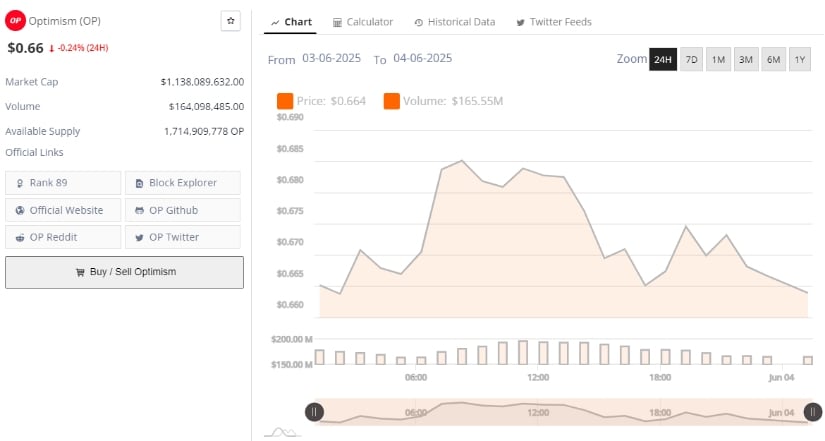Open the Official Website link

pyautogui.click(x=63, y=210)
